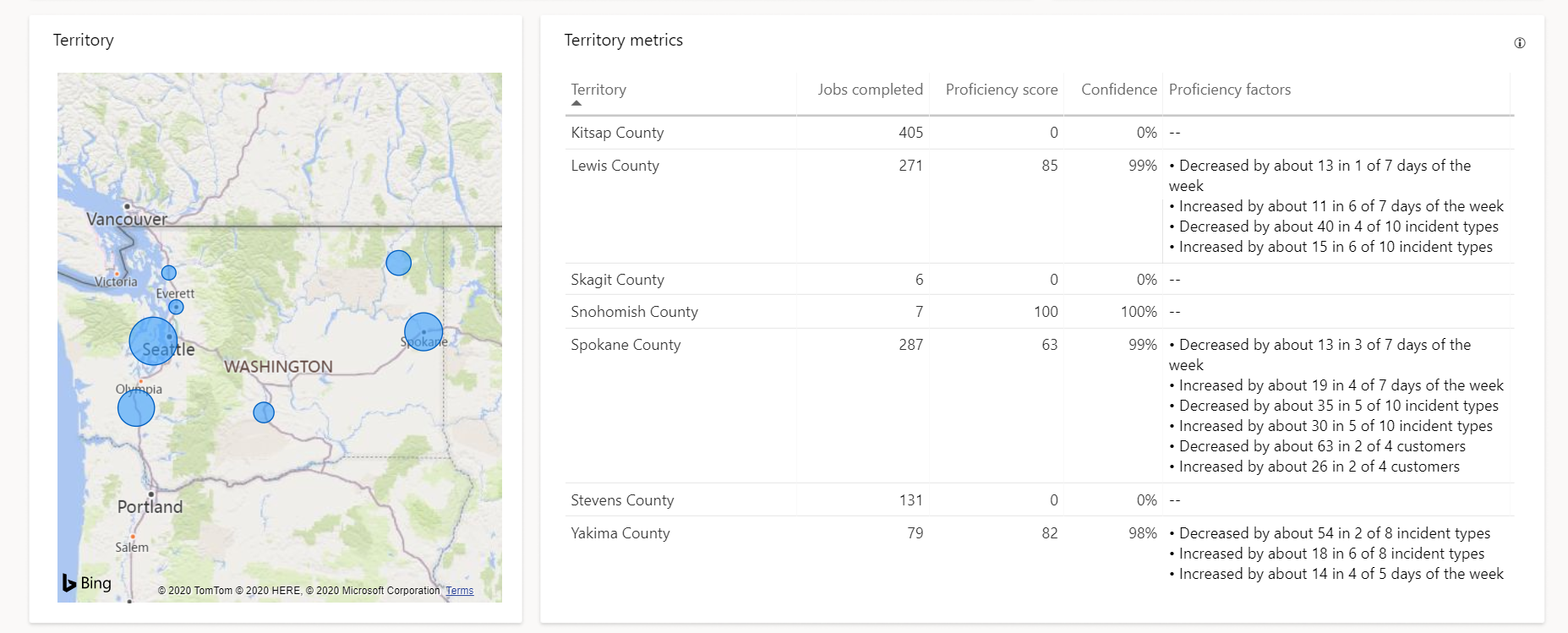Select the Yakima County row
The height and width of the screenshot is (633, 1568).
click(1039, 554)
